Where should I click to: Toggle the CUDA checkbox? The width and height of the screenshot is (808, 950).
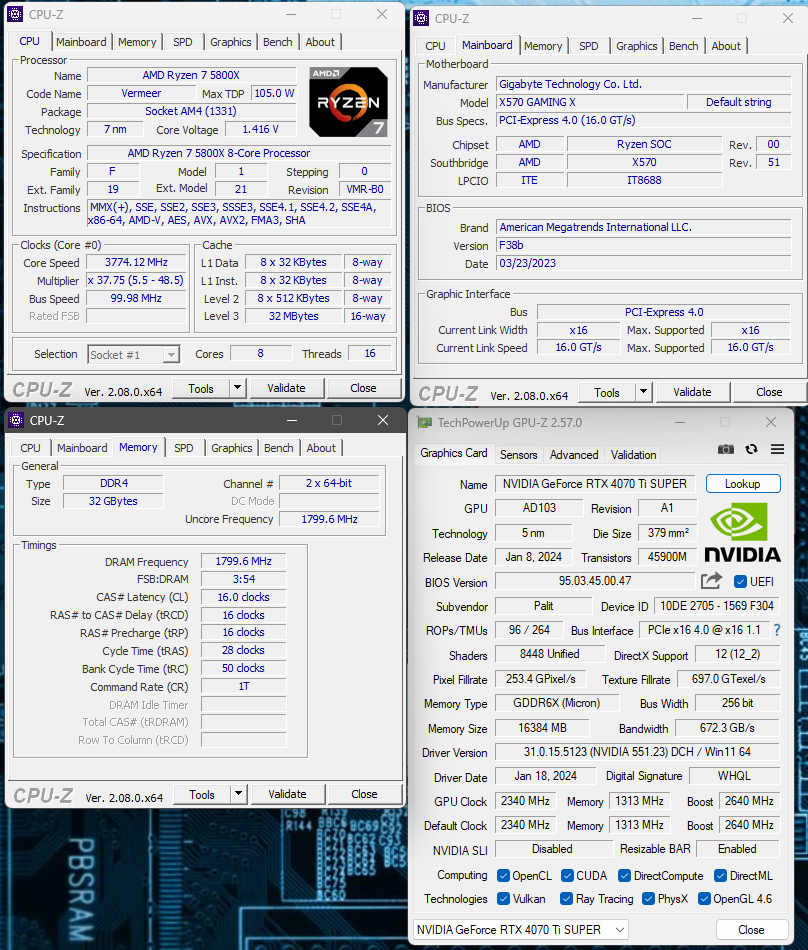tap(568, 875)
